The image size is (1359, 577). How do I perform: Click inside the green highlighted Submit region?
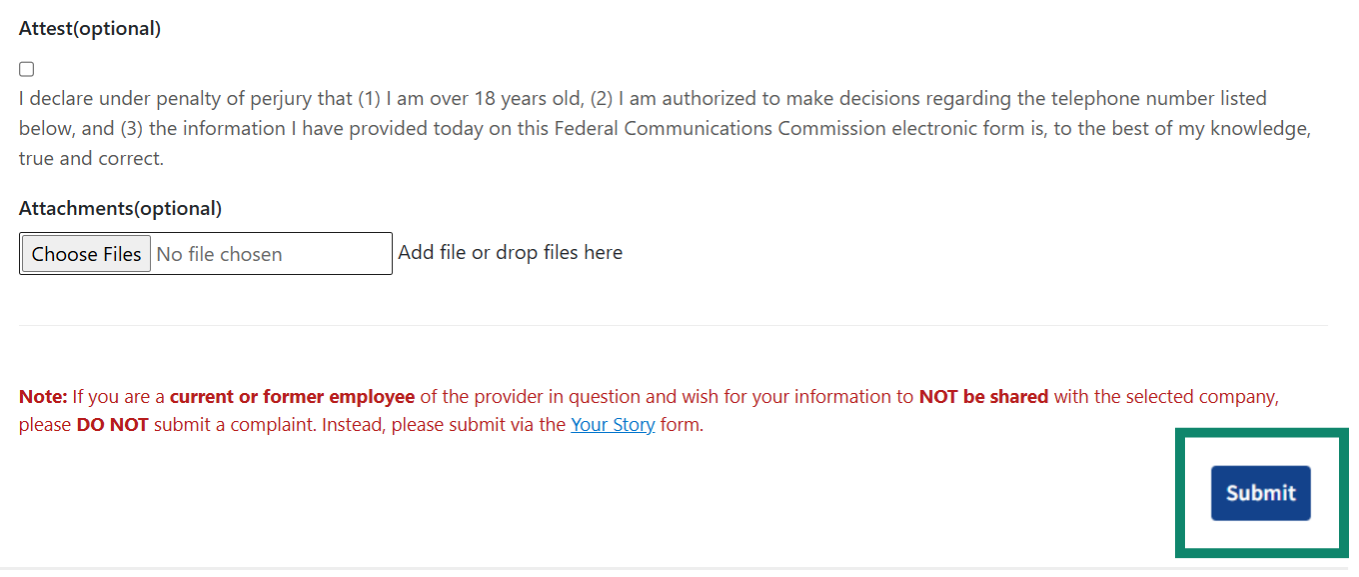click(1261, 493)
